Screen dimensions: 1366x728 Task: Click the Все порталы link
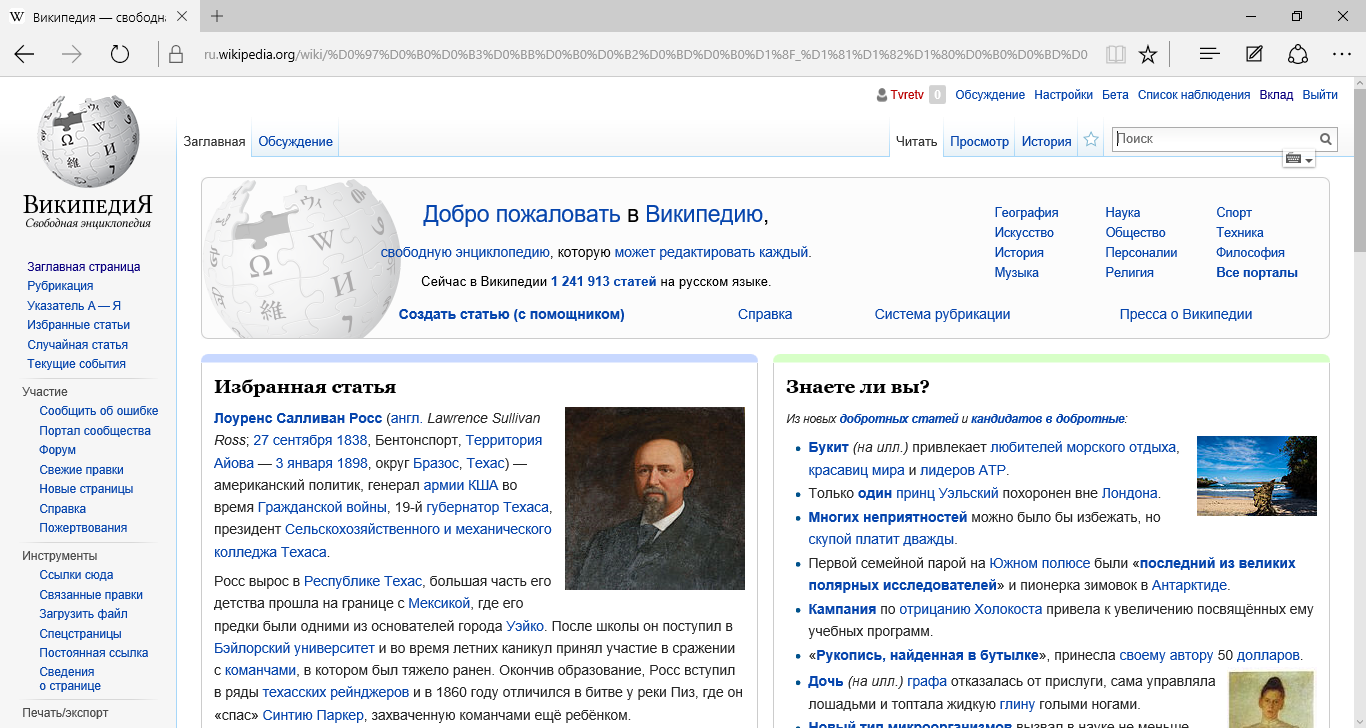pos(1257,273)
